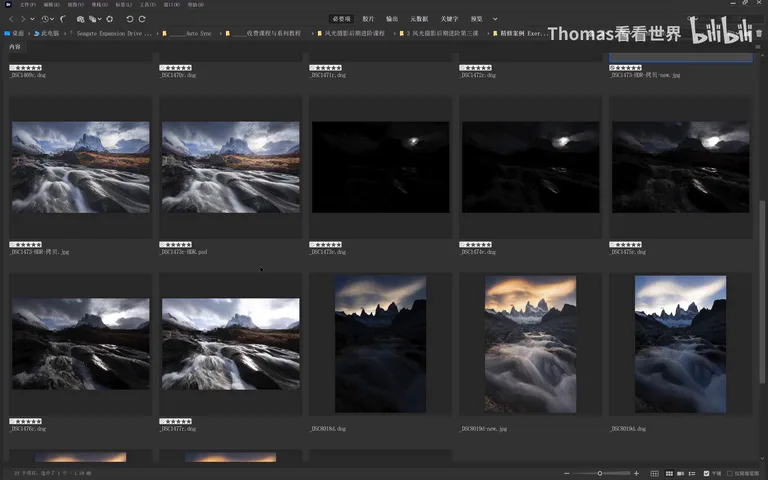Expand path chevron after 收费课程与系列教程
The height and width of the screenshot is (480, 768).
(312, 33)
